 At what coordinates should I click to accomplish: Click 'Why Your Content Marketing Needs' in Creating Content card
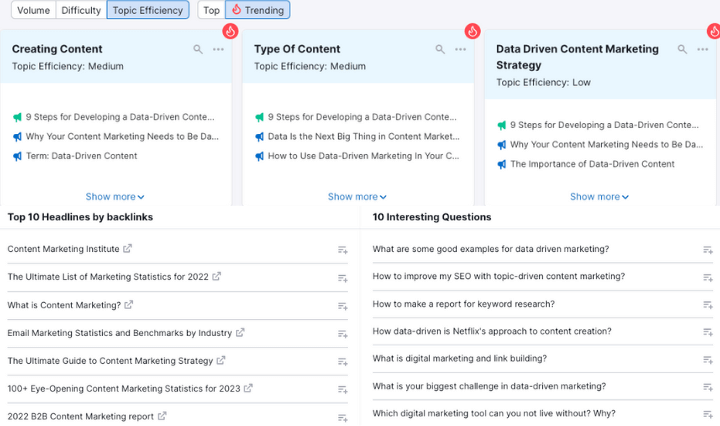click(x=122, y=136)
